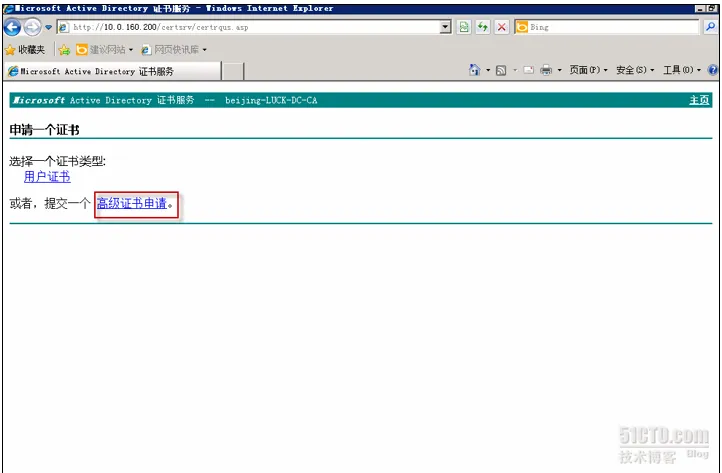Select the Microsoft Active Directory 证书服务 tab
This screenshot has height=473, width=722.
(113, 71)
